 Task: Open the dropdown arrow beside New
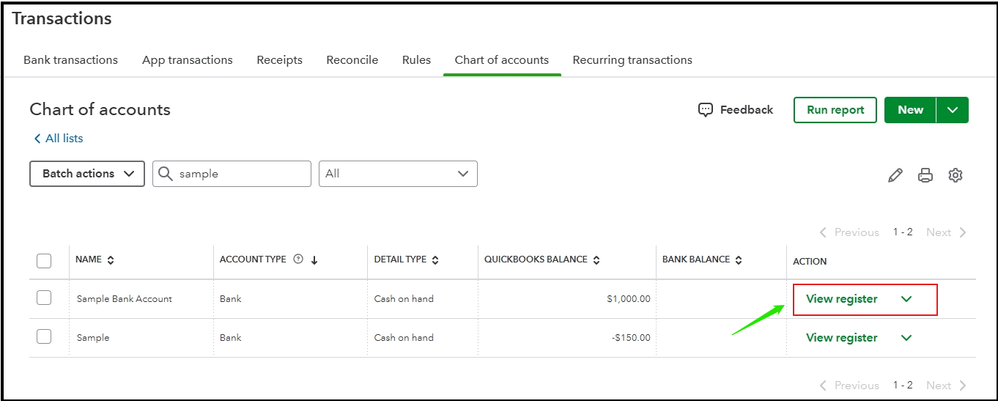[x=953, y=110]
